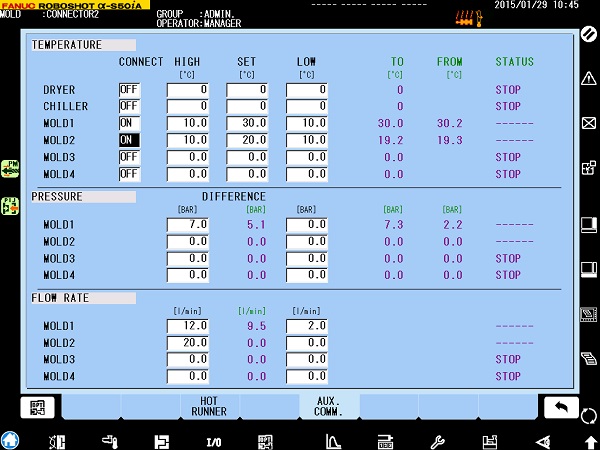Click the crossed-box icon on right sidebar
Image resolution: width=600 pixels, height=450 pixels.
tap(589, 123)
